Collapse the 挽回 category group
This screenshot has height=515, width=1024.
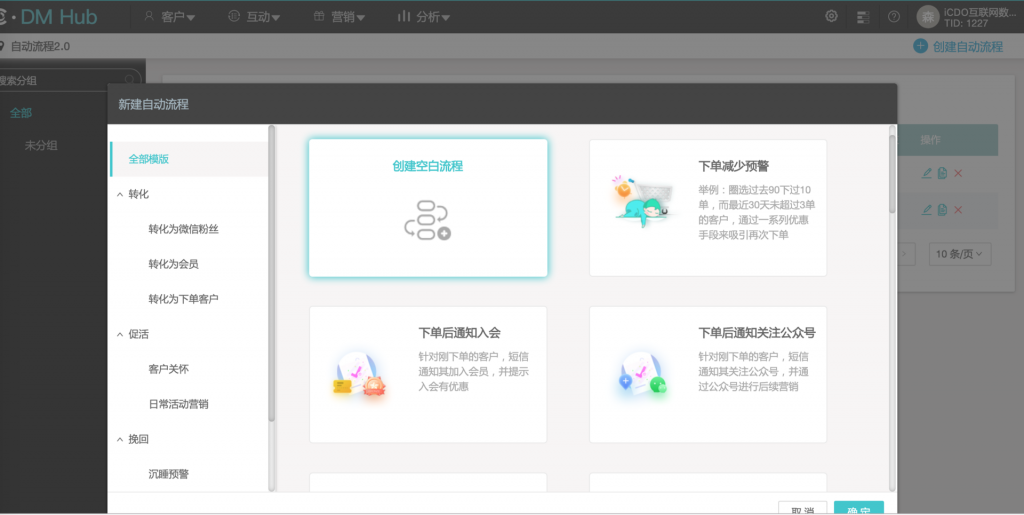click(119, 439)
